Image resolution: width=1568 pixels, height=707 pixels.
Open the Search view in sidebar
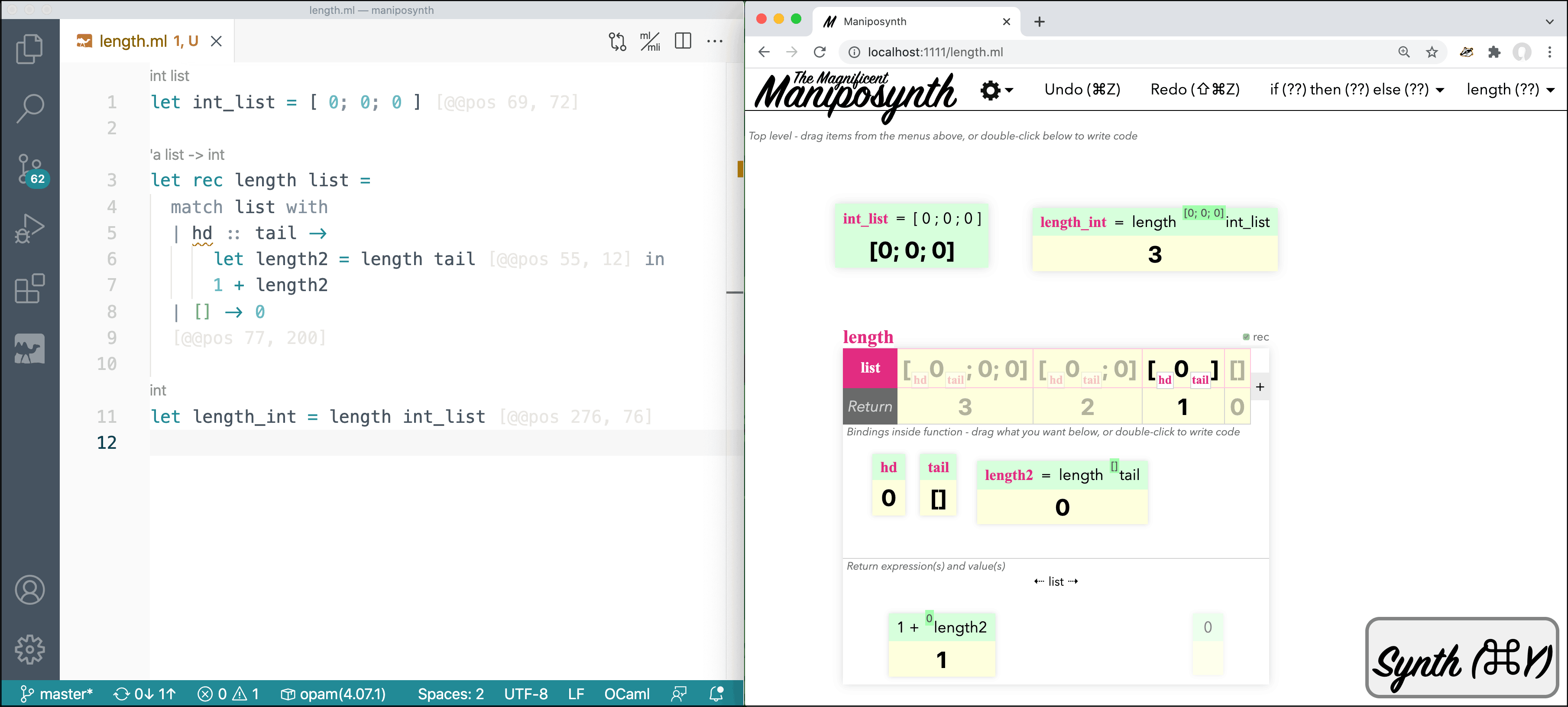click(29, 108)
